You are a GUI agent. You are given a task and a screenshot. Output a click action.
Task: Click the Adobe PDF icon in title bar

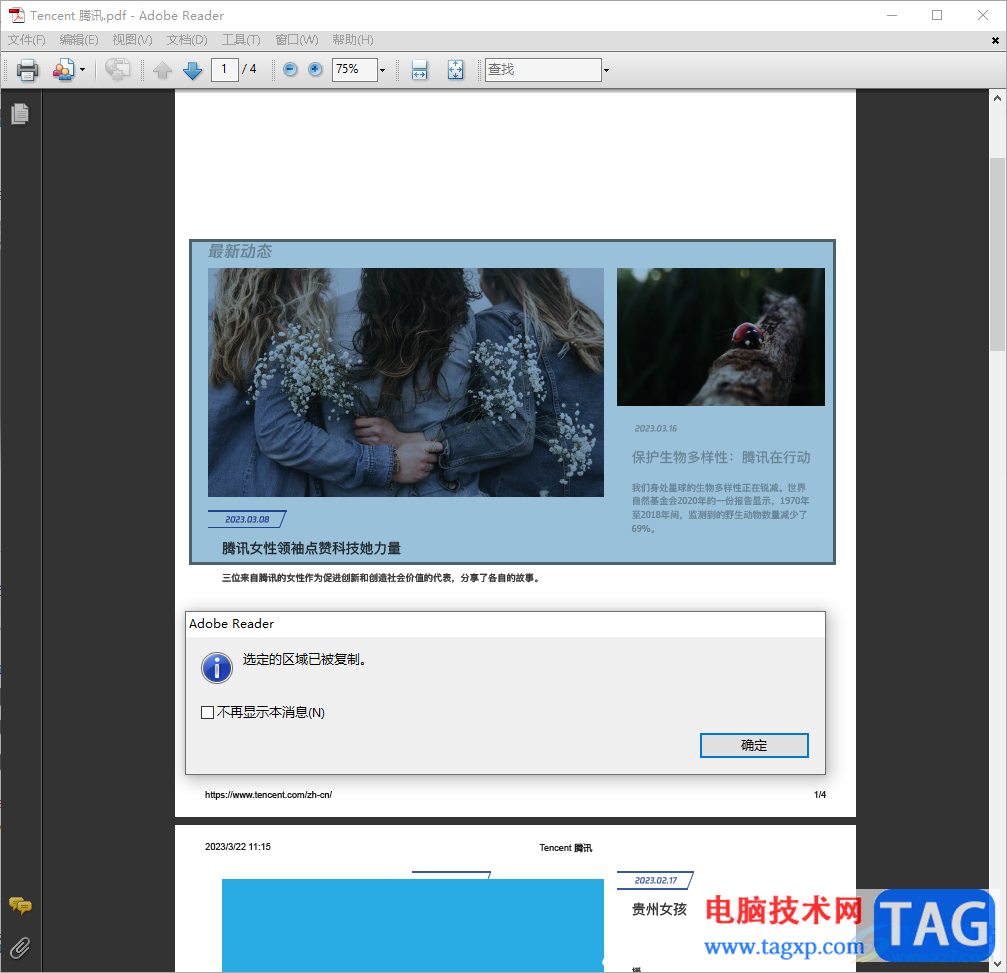pos(17,15)
